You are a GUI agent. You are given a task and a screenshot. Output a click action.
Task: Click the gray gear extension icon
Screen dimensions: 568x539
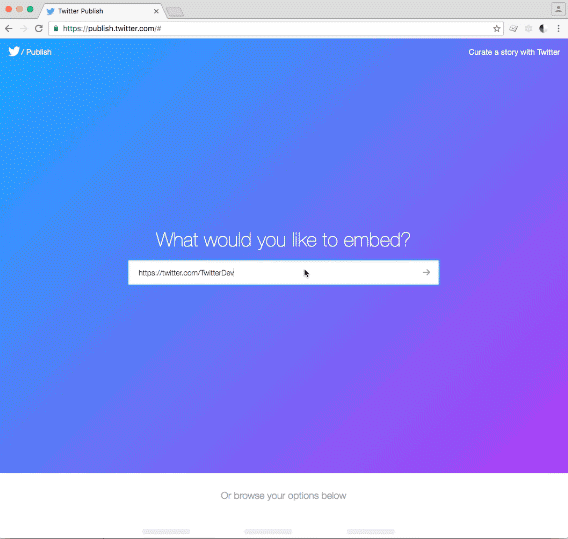point(529,29)
